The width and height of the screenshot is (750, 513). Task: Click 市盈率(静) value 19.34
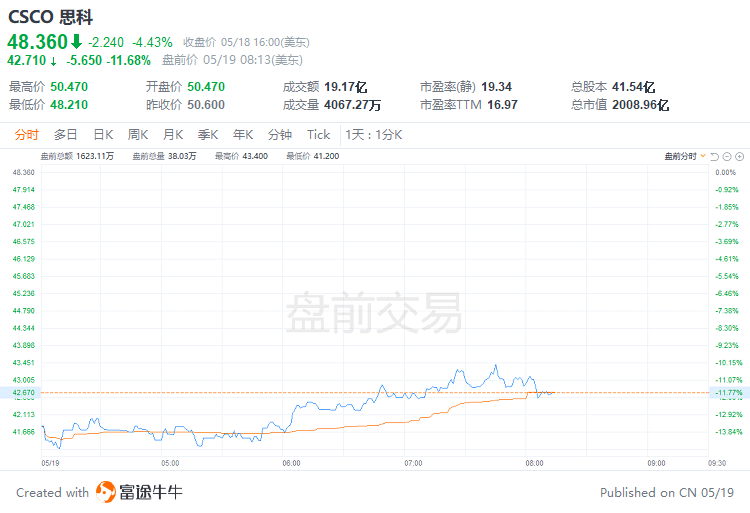tap(496, 87)
